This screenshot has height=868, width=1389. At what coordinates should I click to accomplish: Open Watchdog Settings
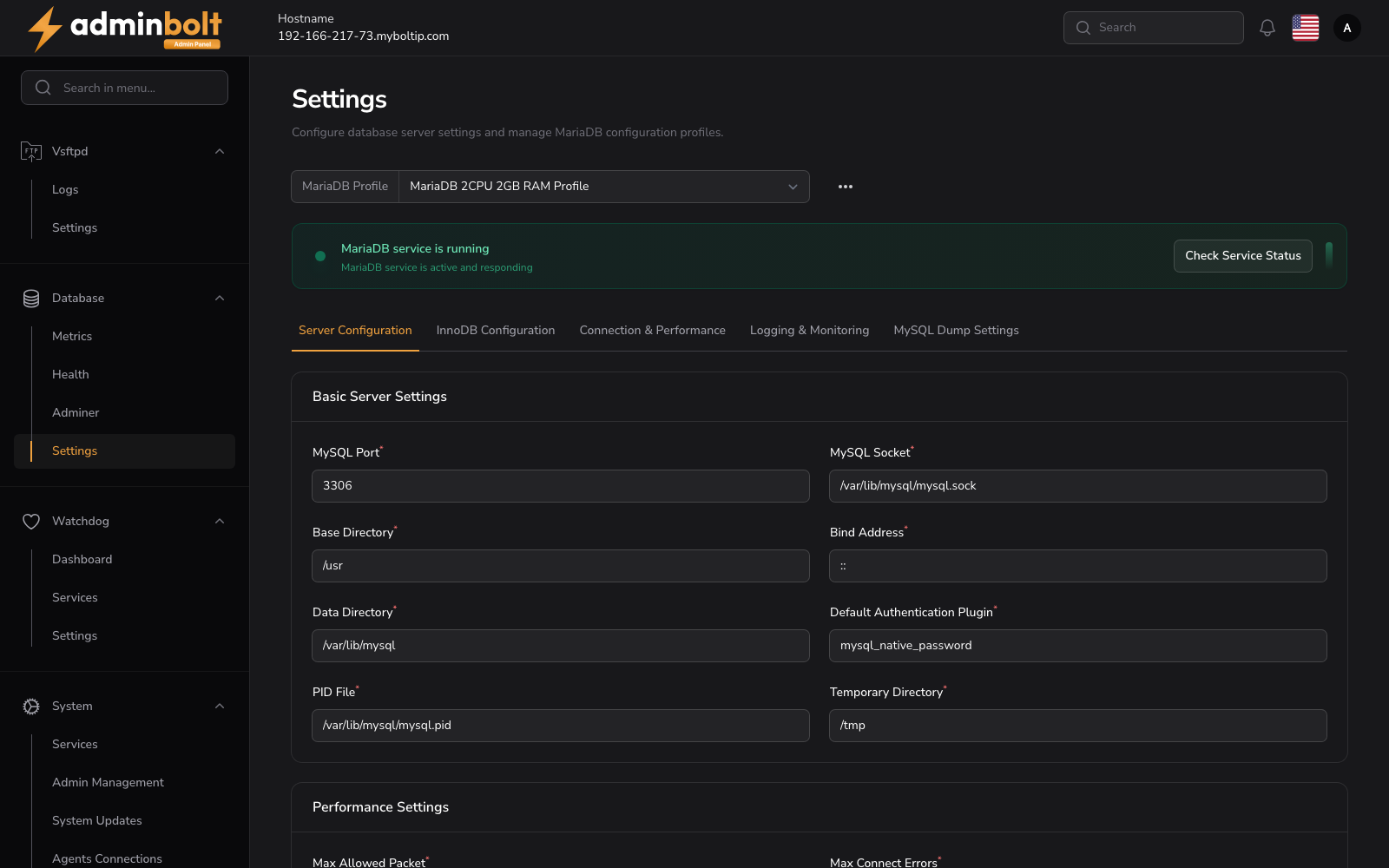[75, 635]
